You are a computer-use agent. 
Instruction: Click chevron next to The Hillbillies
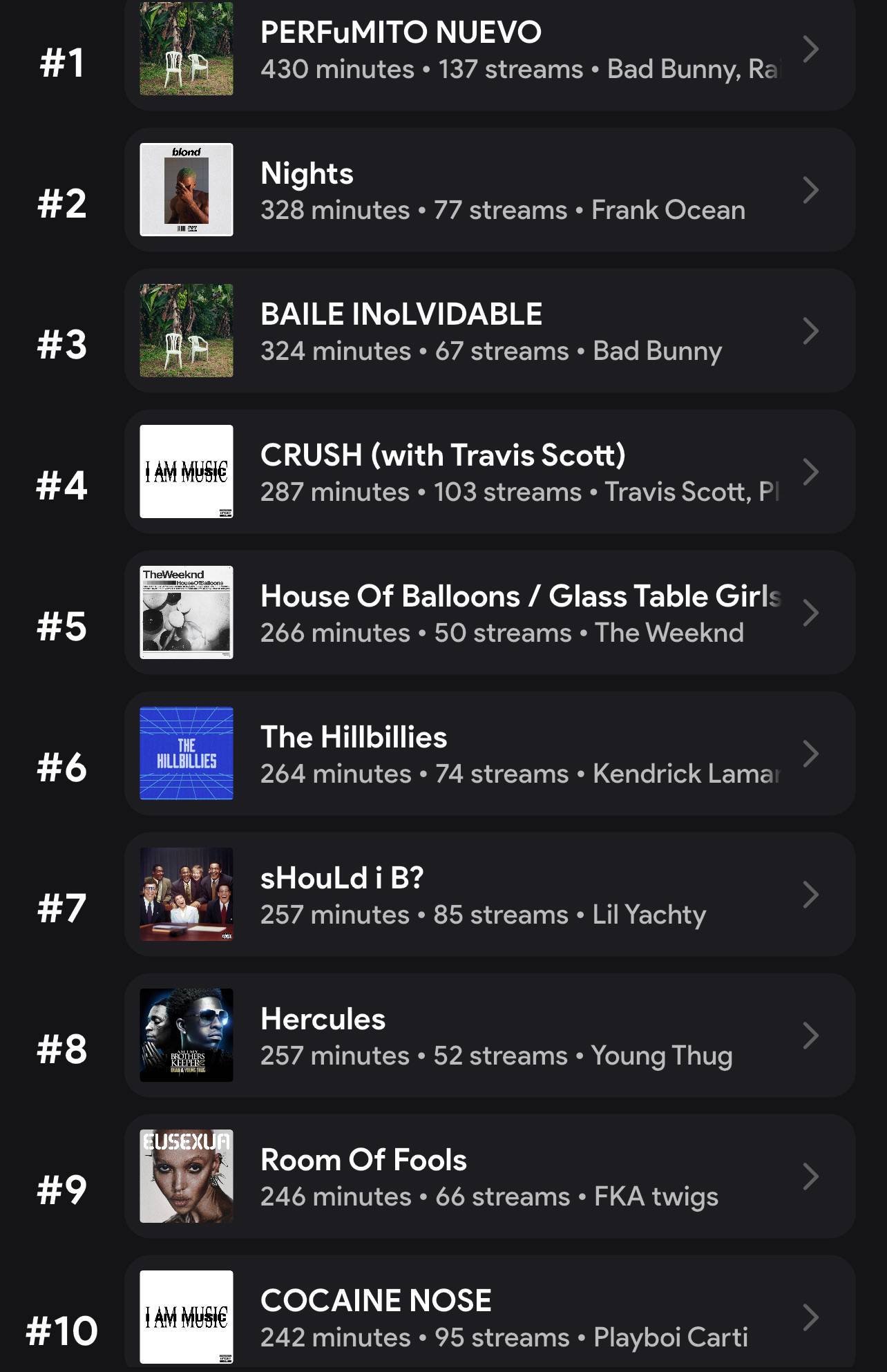811,753
